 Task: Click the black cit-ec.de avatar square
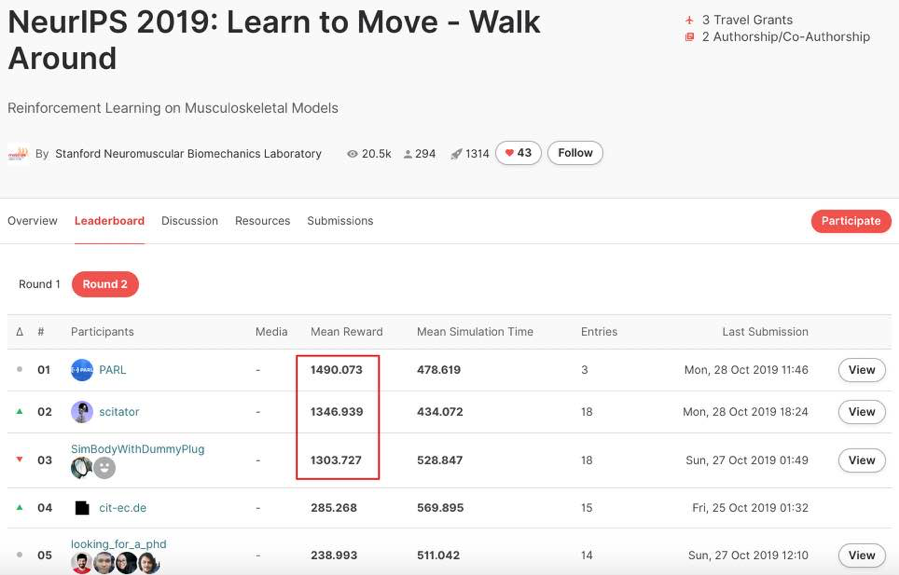[82, 508]
